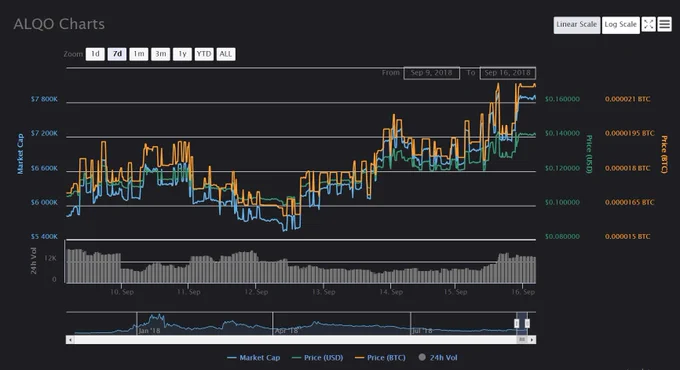Grab the right navigator range handle
Image resolution: width=680 pixels, height=370 pixels.
point(527,323)
